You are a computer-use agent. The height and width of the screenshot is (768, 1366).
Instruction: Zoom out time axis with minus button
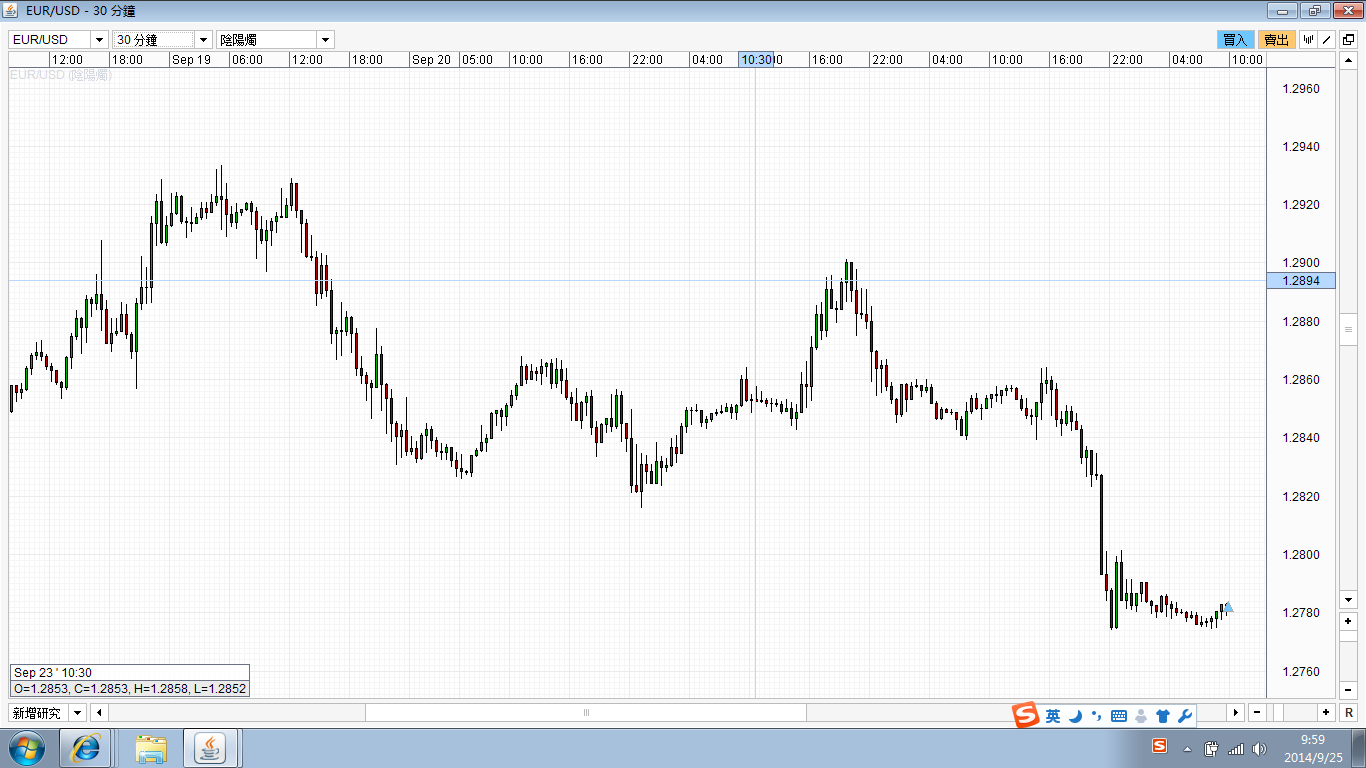(1257, 713)
